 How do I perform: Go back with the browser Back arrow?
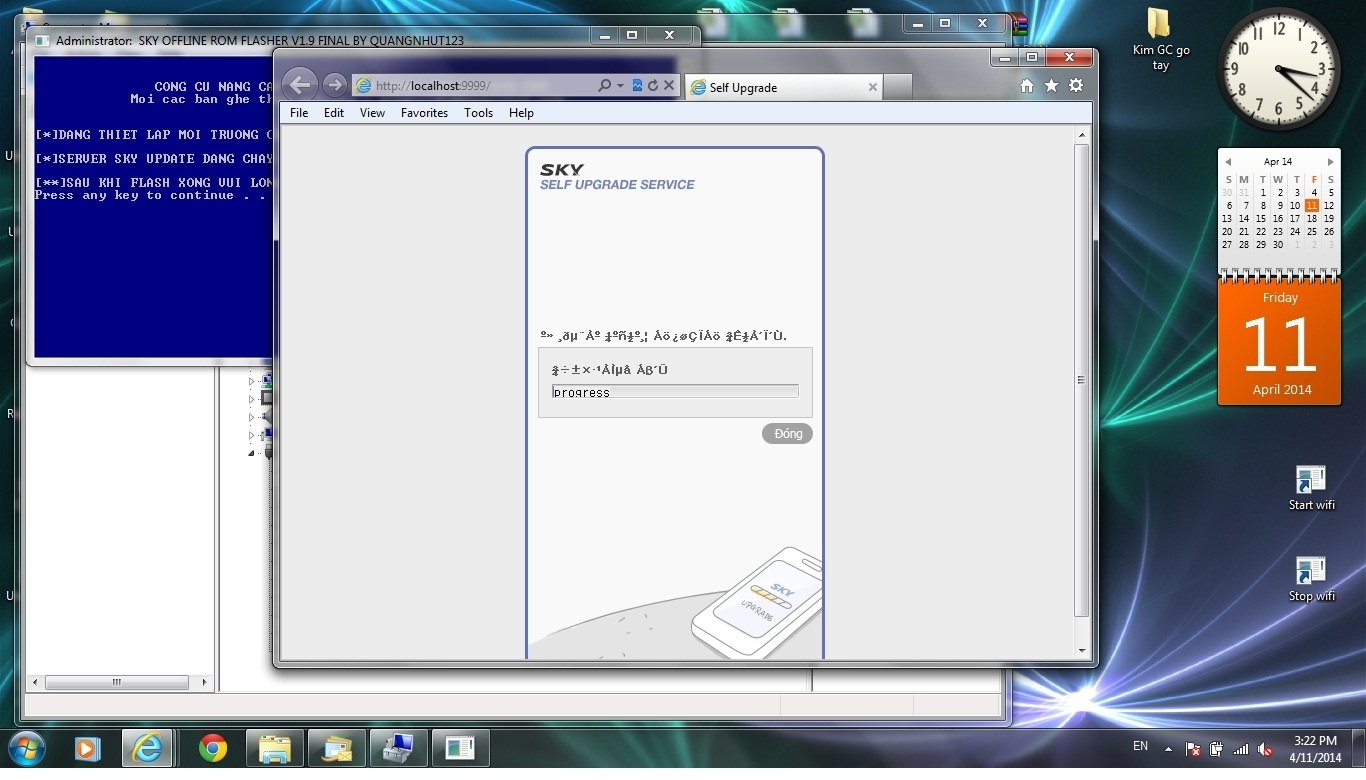point(300,86)
